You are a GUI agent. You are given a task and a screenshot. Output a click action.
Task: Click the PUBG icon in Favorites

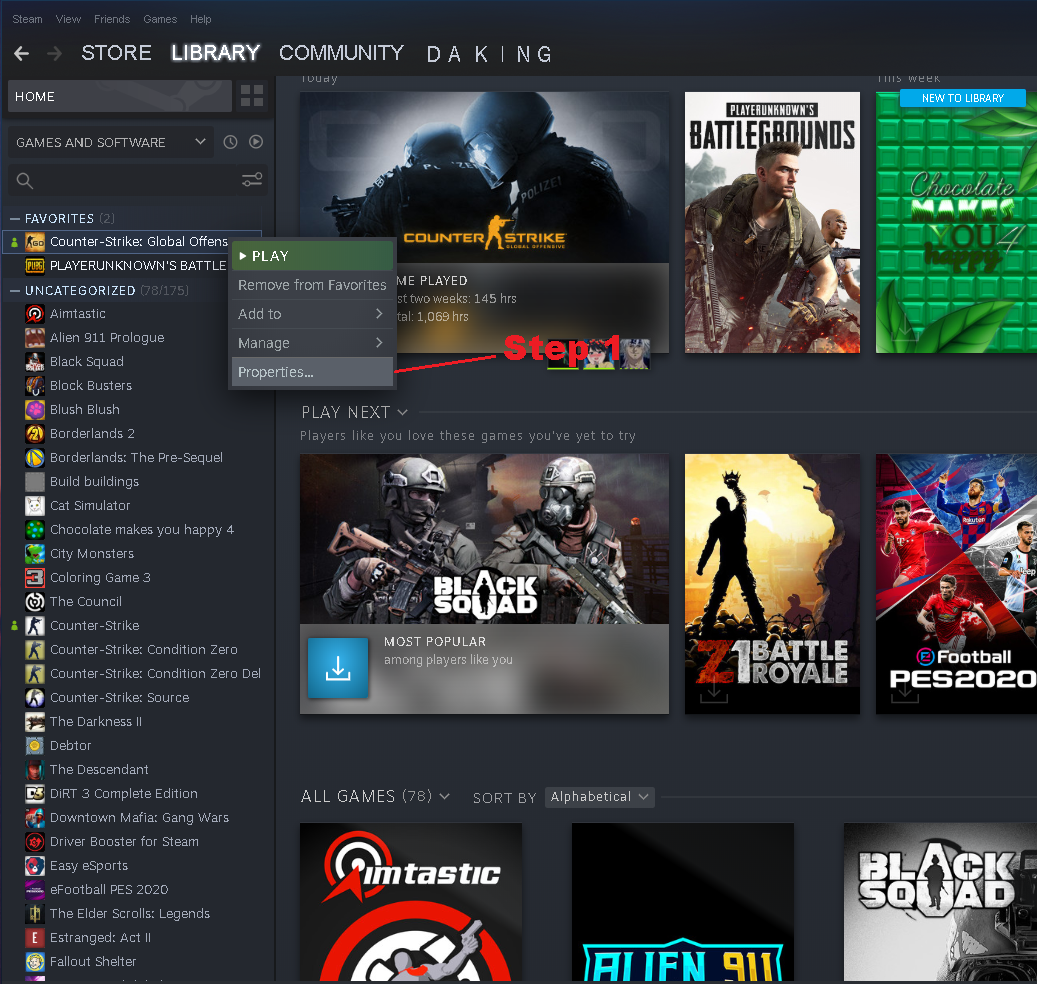[x=34, y=266]
